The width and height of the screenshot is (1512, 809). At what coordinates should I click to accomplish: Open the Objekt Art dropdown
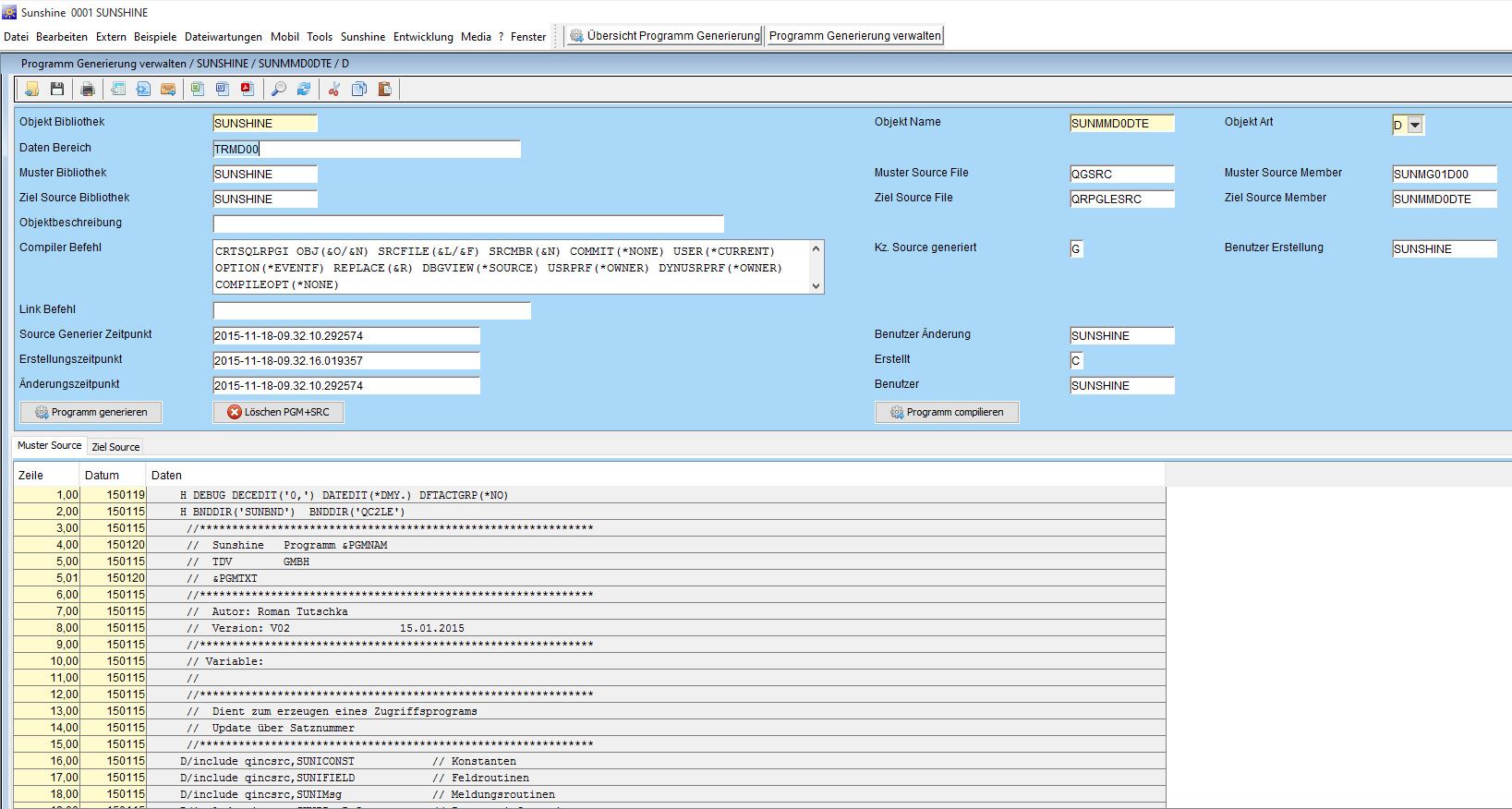pyautogui.click(x=1415, y=125)
